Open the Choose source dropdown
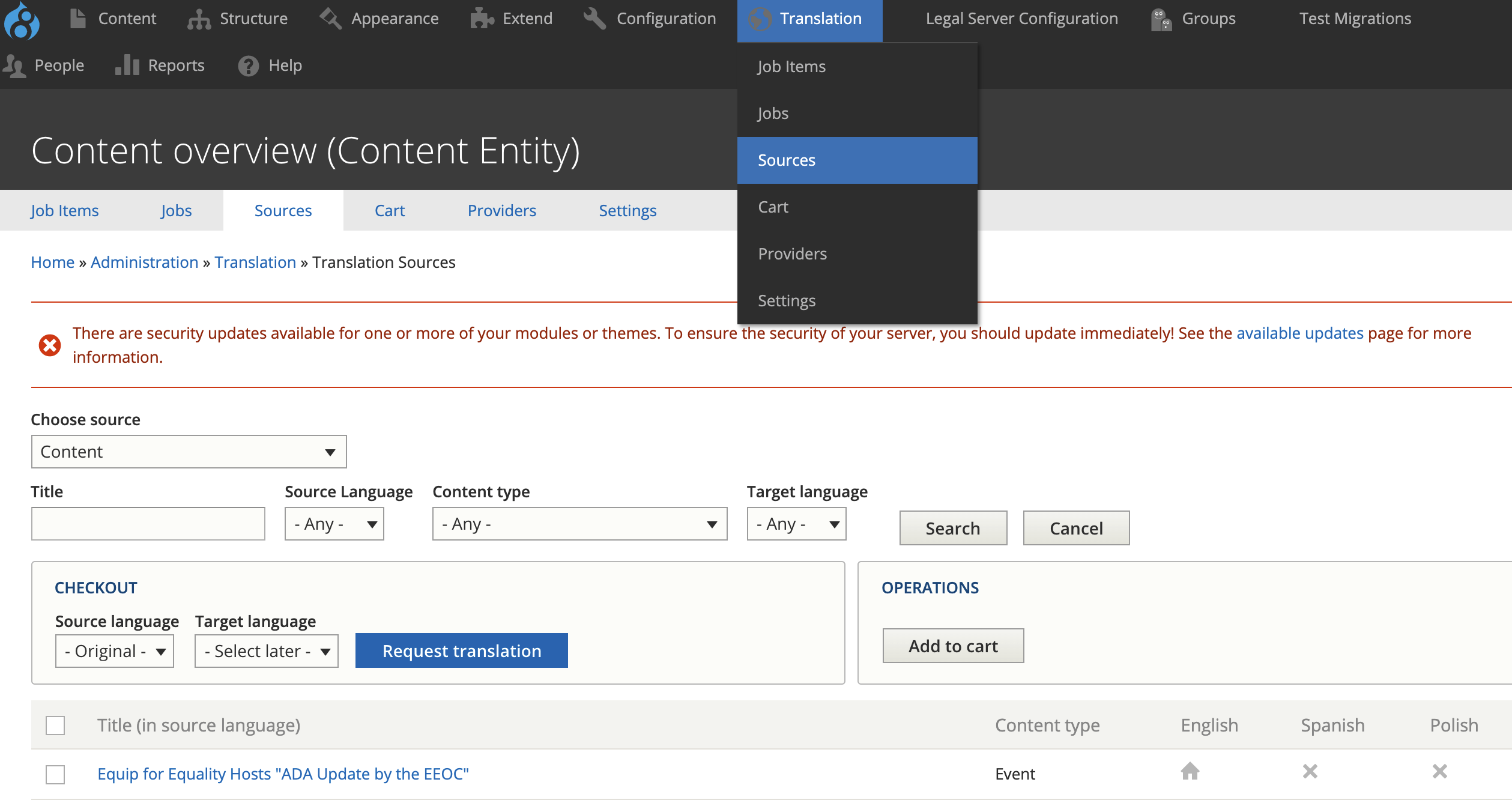 [189, 452]
